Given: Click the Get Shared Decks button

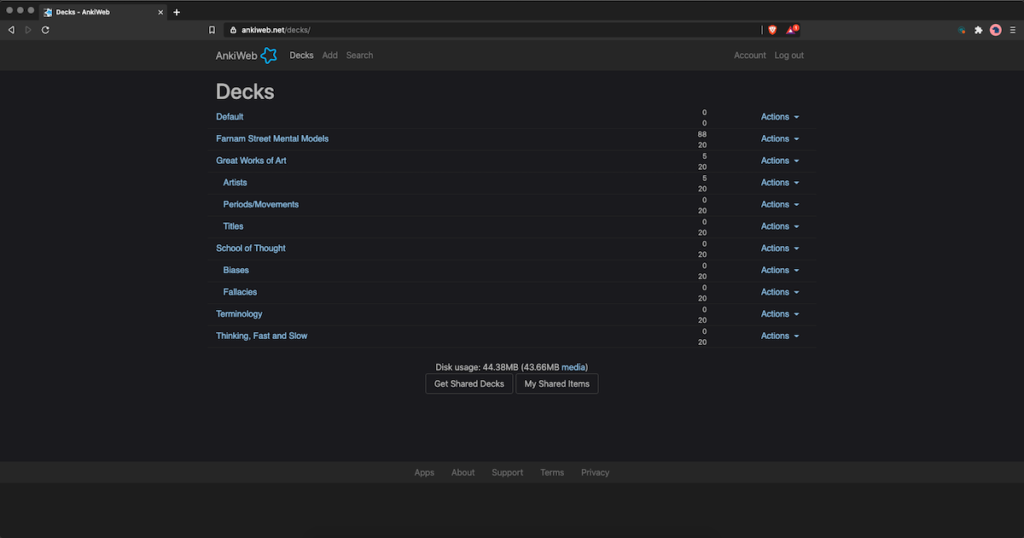Looking at the screenshot, I should [469, 384].
